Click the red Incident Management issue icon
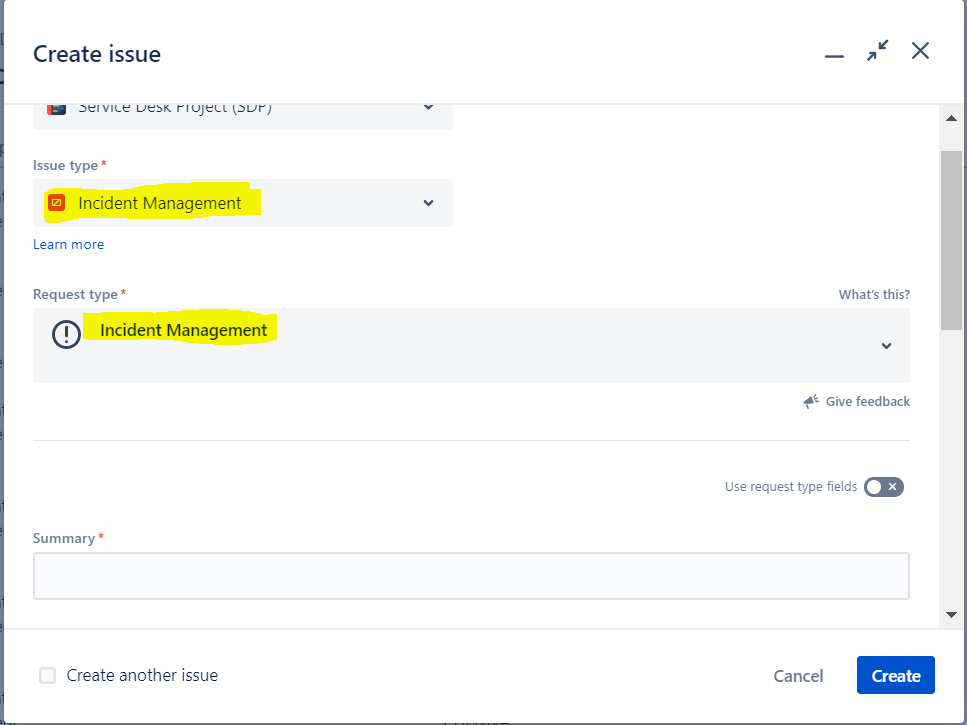The width and height of the screenshot is (967, 725). [x=57, y=202]
